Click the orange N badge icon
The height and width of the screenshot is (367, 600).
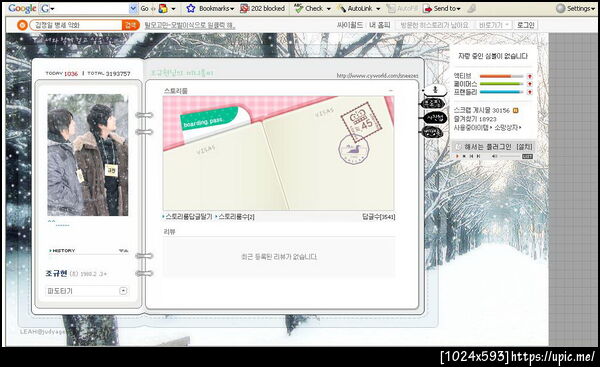pos(515,110)
